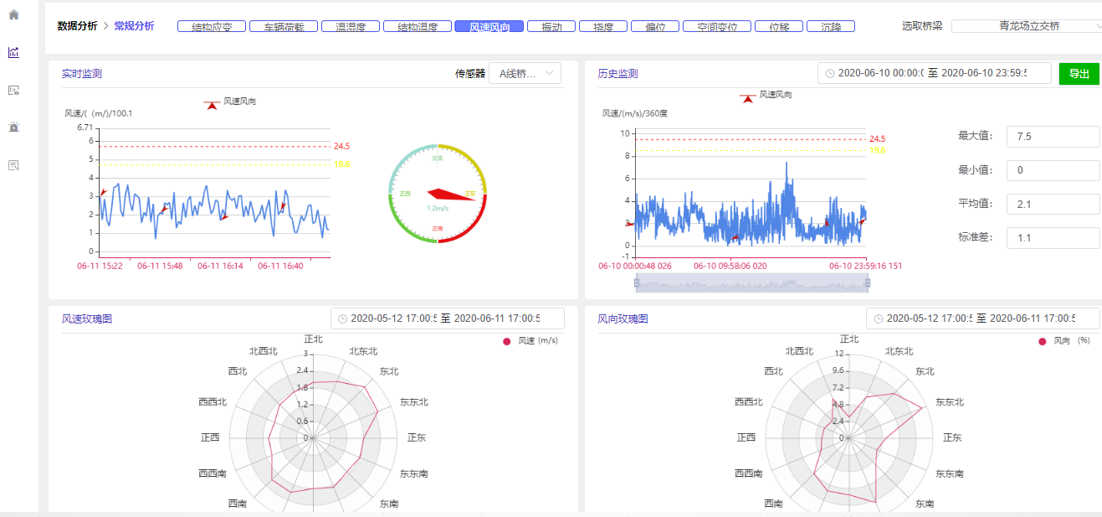Switch to 偏位 tab
Screen dimensions: 1102x517
tap(655, 27)
